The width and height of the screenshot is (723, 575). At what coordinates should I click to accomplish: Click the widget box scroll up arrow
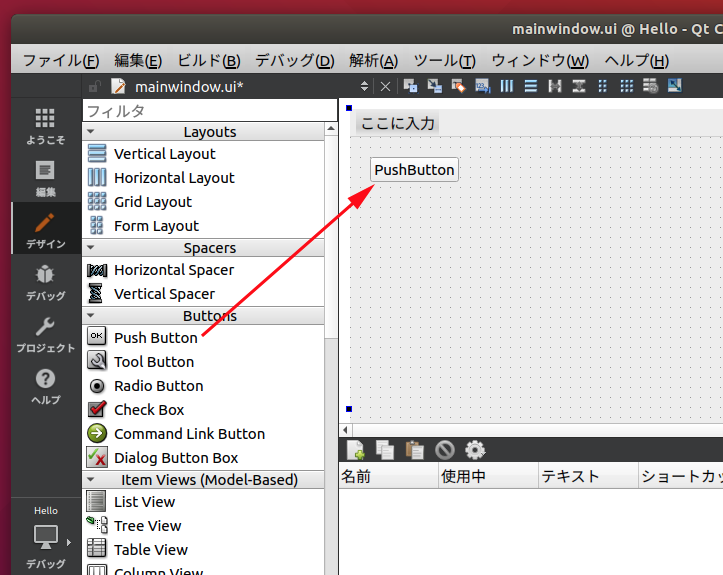point(331,129)
